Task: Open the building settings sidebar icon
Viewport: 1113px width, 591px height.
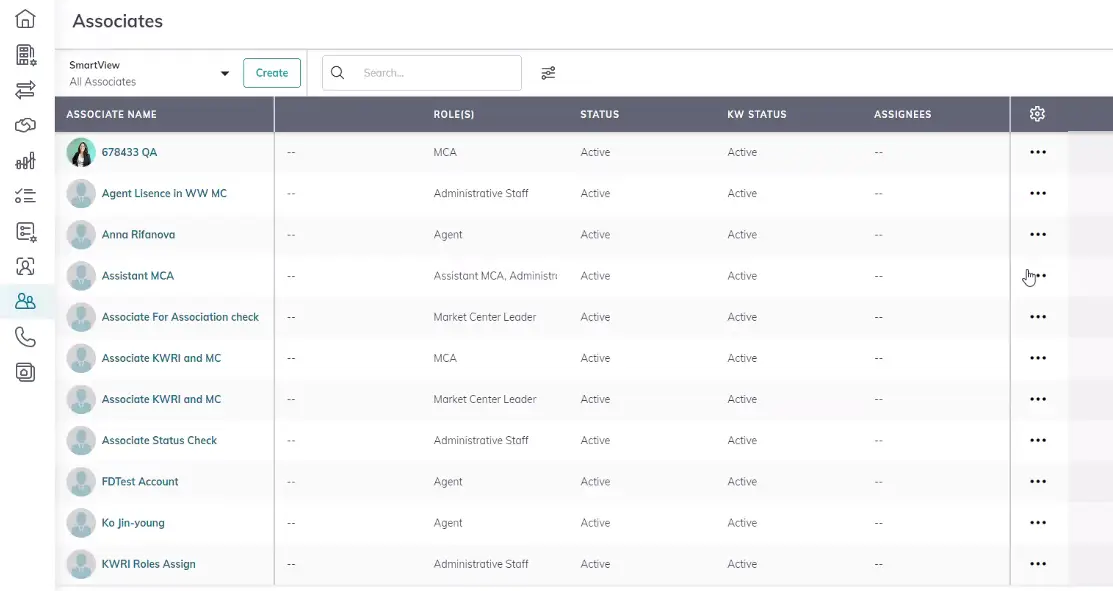Action: coord(26,55)
